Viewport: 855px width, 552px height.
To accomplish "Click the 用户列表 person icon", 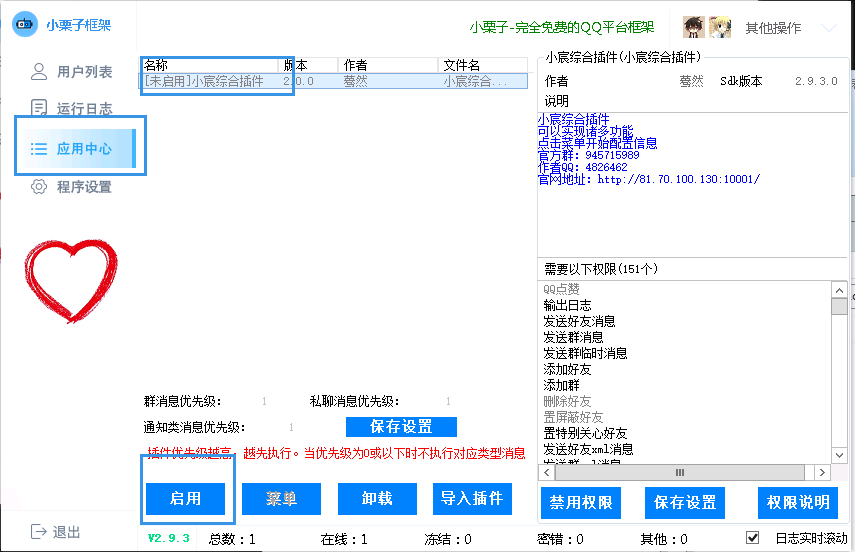I will click(x=39, y=71).
